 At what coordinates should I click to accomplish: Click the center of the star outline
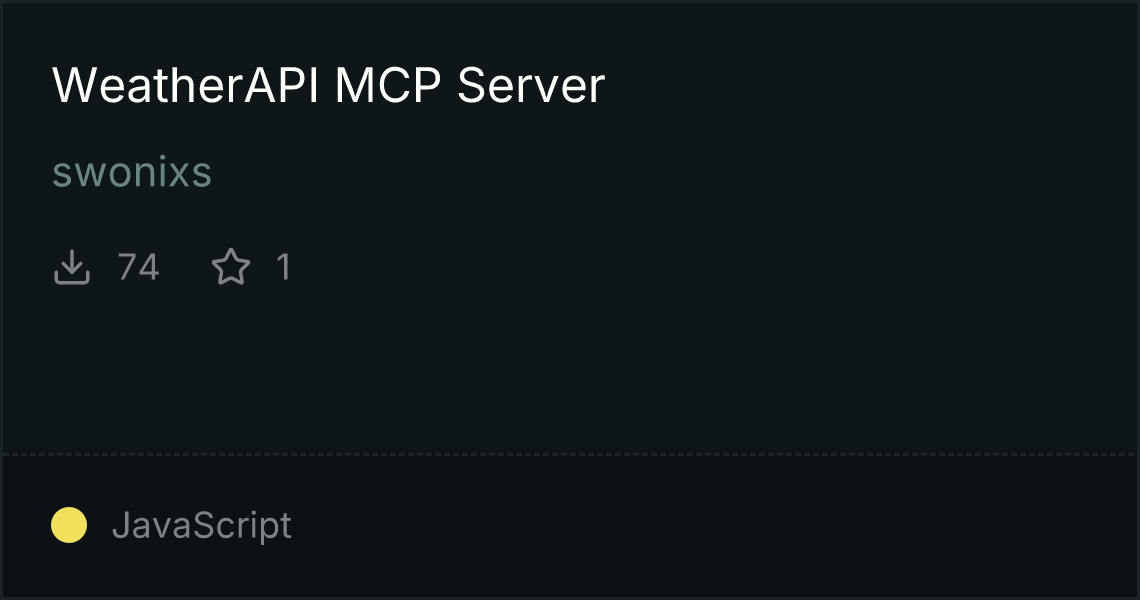coord(231,268)
